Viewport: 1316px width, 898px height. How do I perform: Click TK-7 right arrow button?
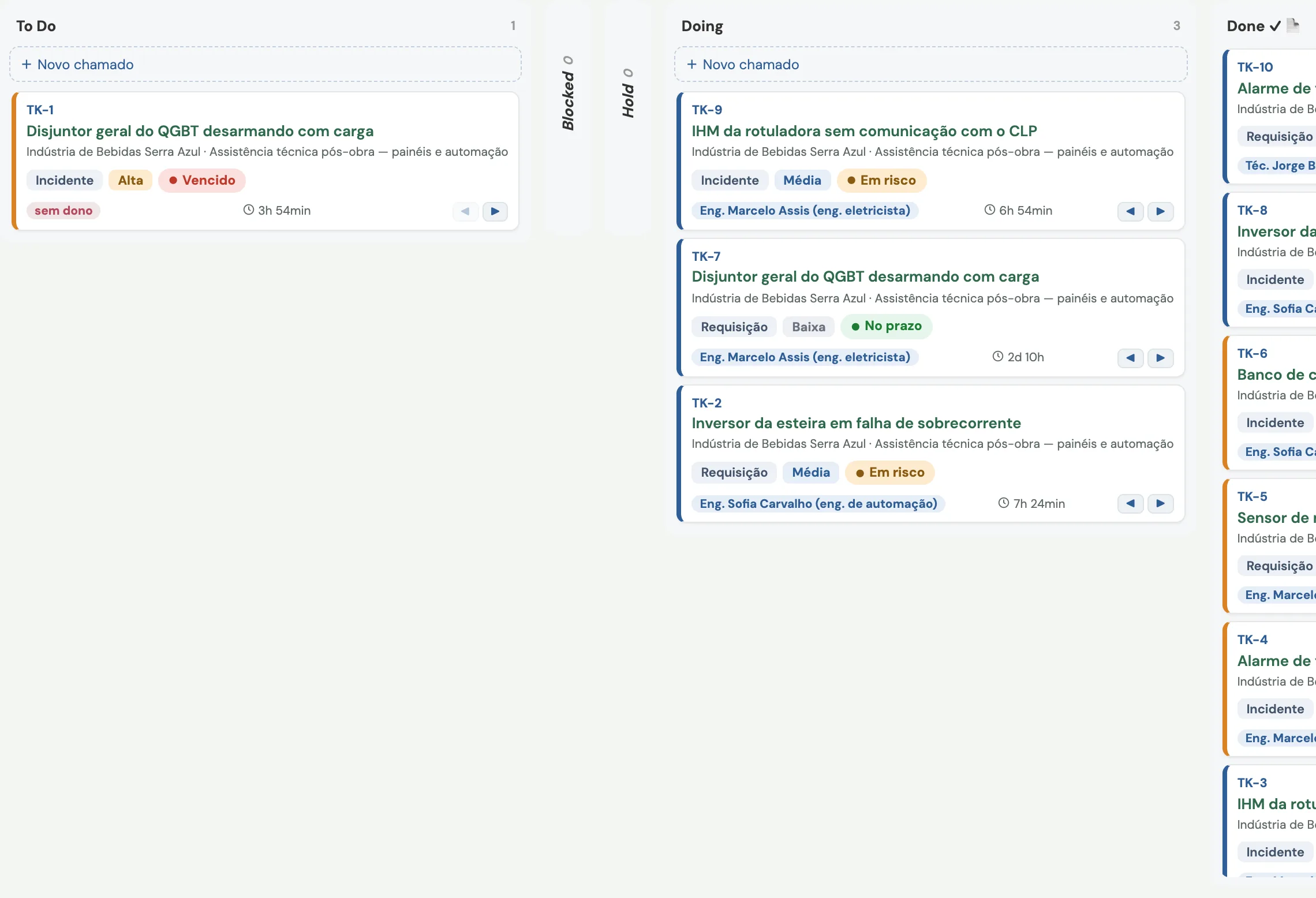(x=1160, y=358)
